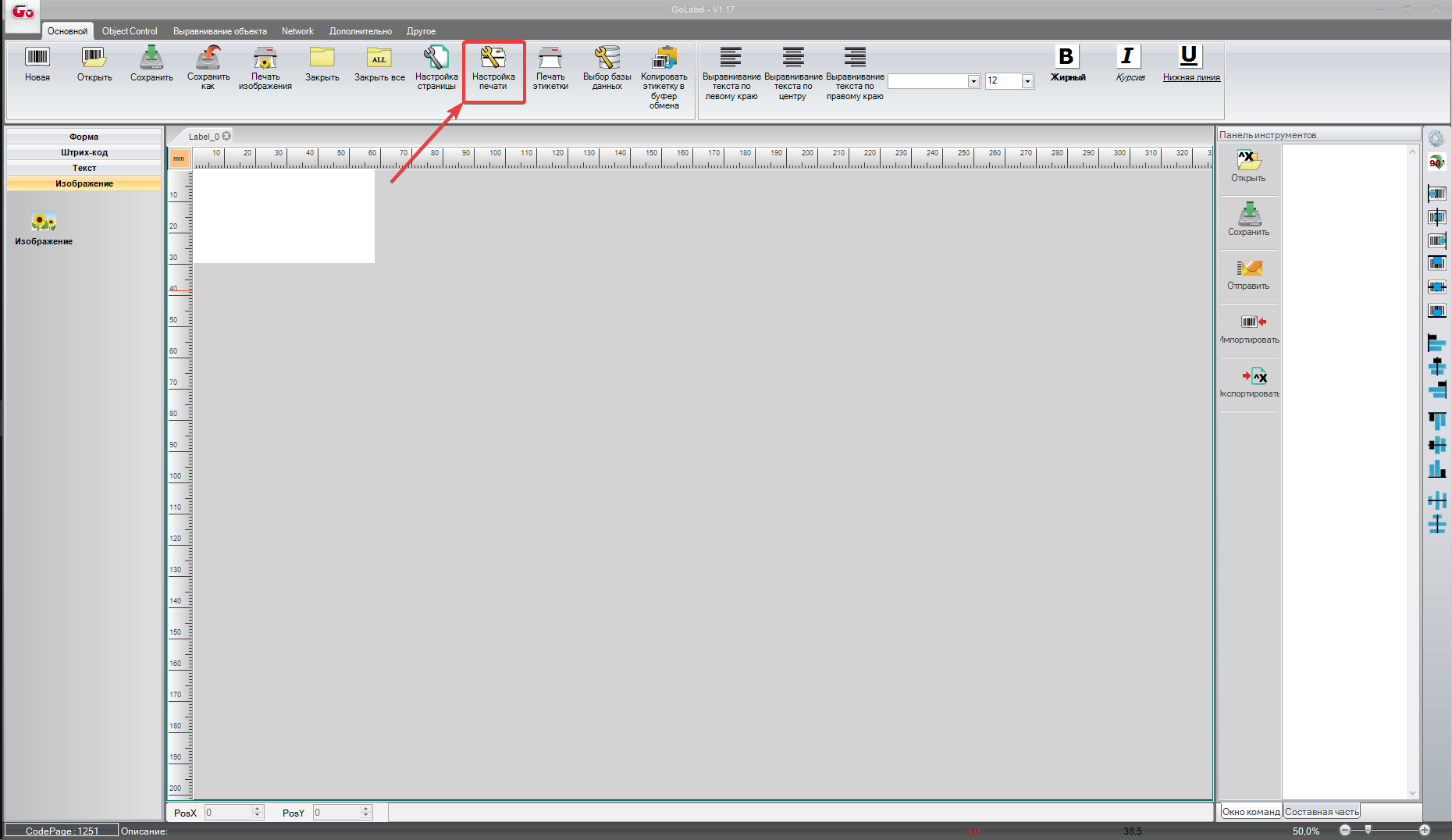The image size is (1452, 840).
Task: Decrease PosY with down stepper arrow
Action: click(366, 817)
